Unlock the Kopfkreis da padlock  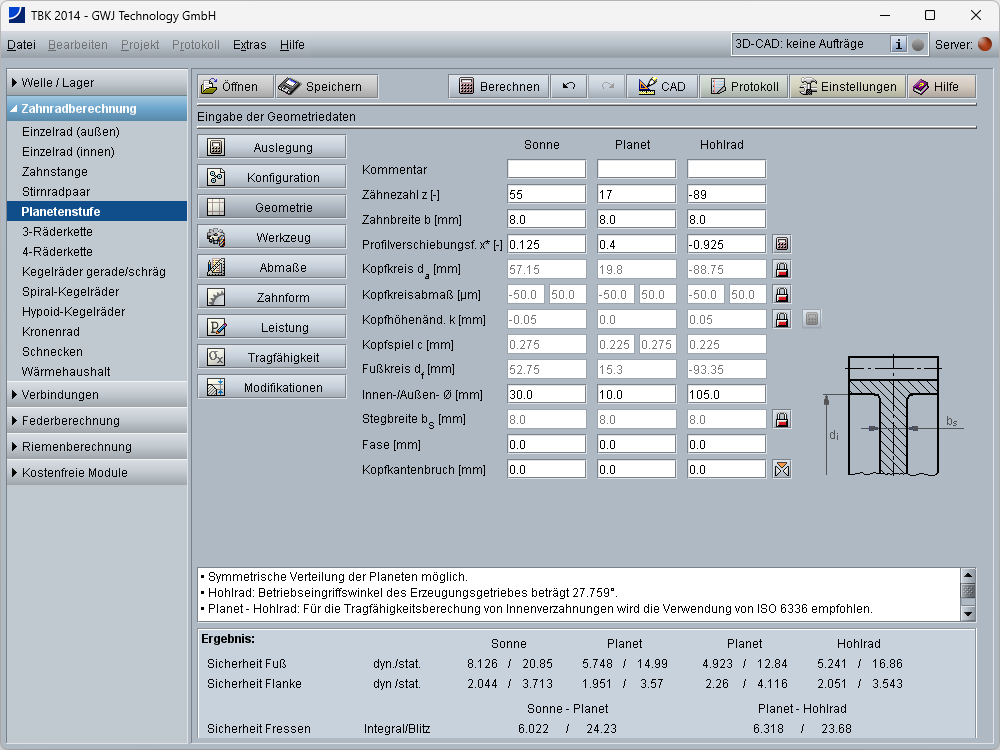click(782, 269)
